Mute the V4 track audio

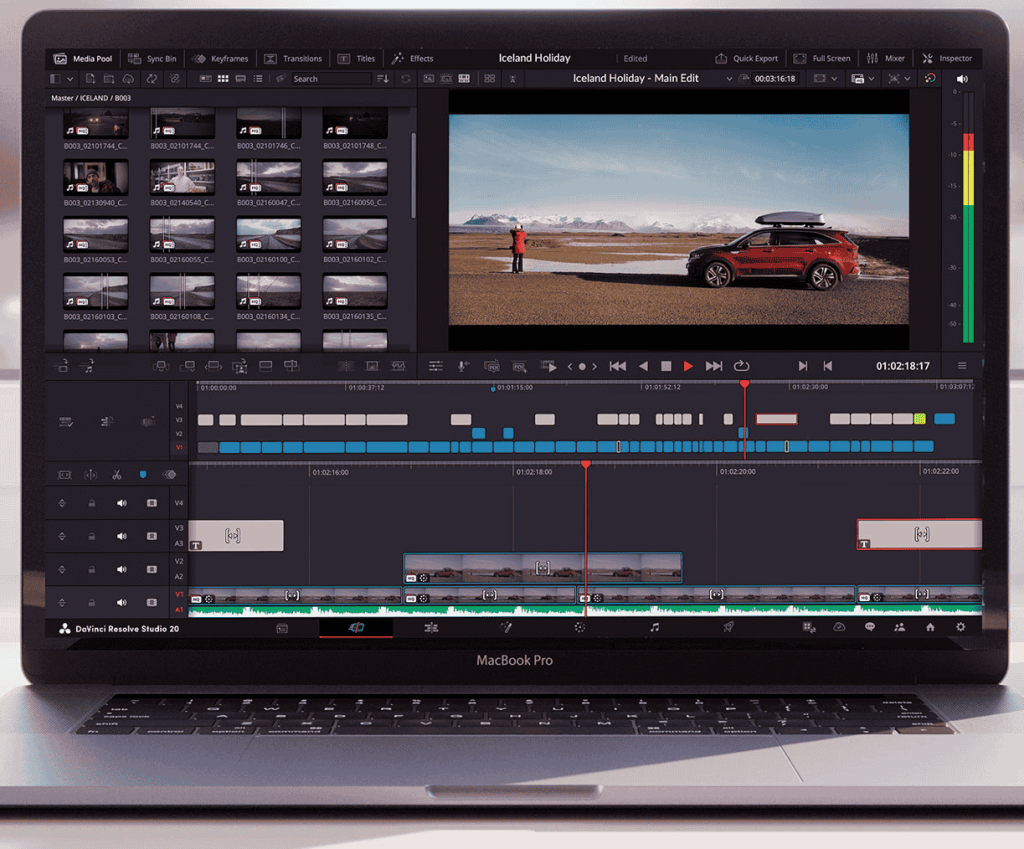point(122,503)
